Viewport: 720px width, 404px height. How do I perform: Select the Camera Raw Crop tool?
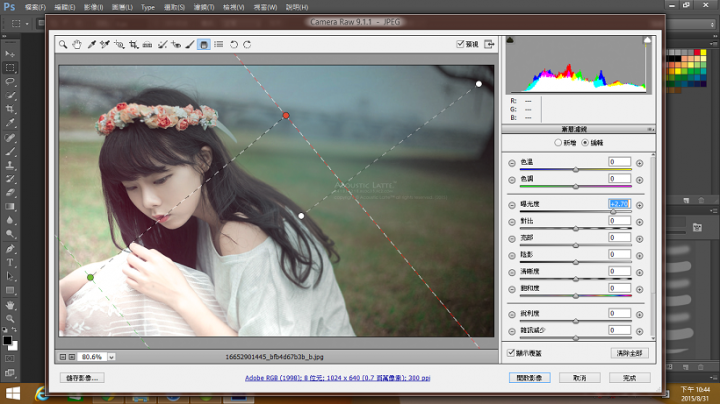(x=133, y=45)
